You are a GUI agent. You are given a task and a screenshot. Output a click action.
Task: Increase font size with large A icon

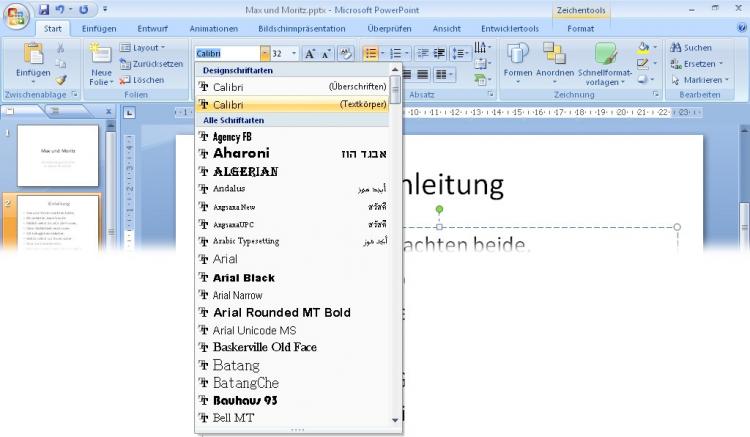point(310,53)
